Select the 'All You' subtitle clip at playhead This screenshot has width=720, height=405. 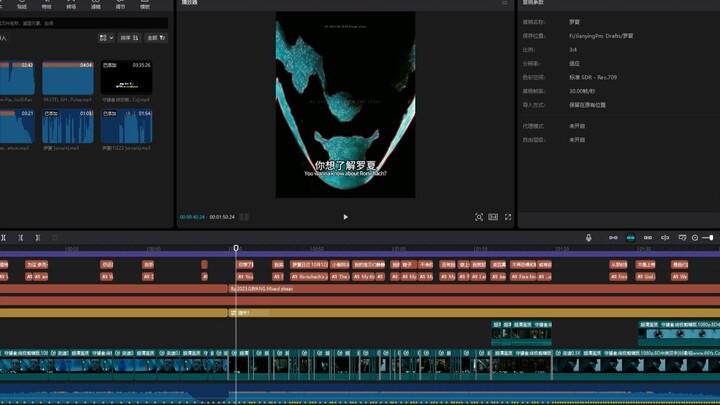(x=245, y=276)
